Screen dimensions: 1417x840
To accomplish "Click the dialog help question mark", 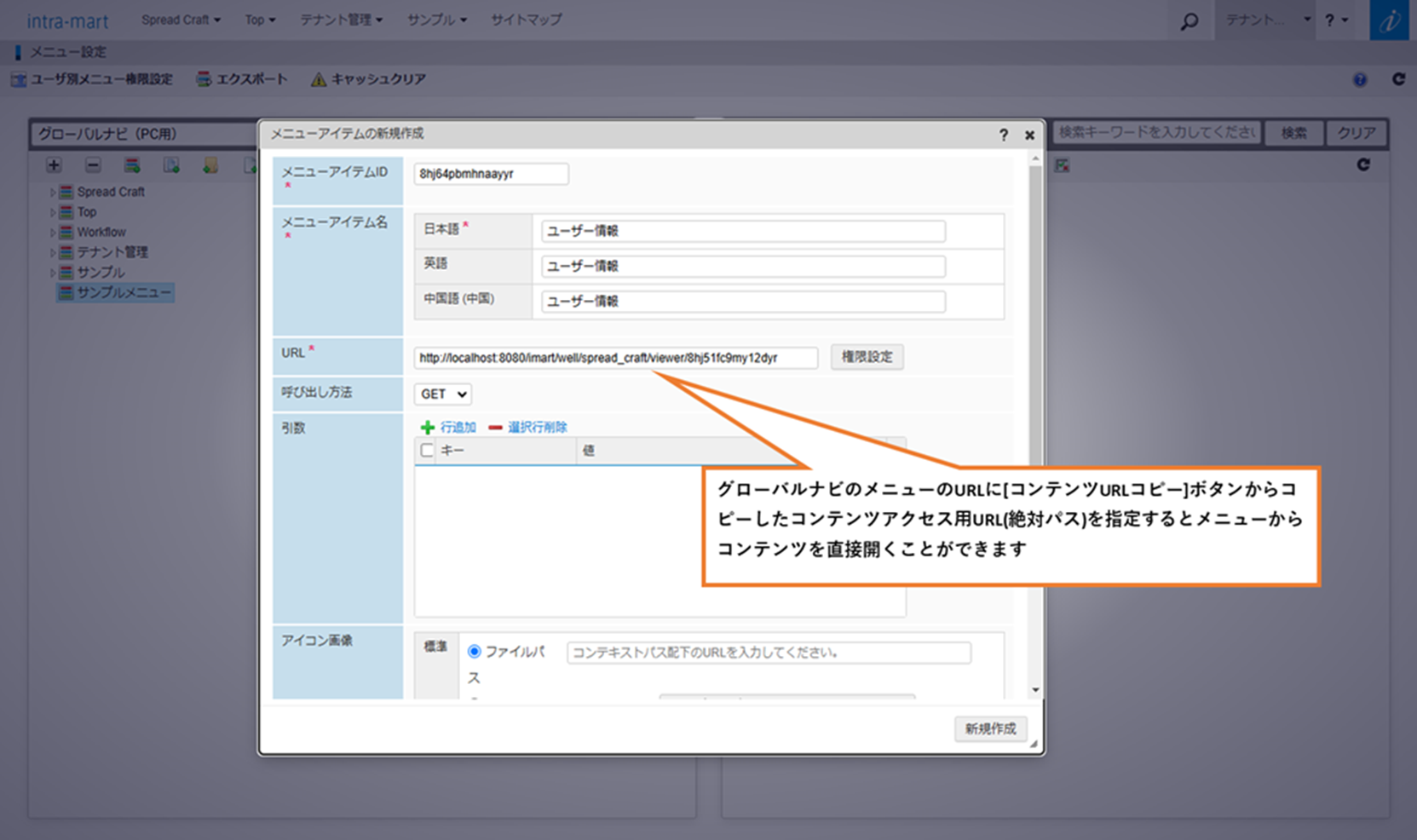I will [1004, 135].
